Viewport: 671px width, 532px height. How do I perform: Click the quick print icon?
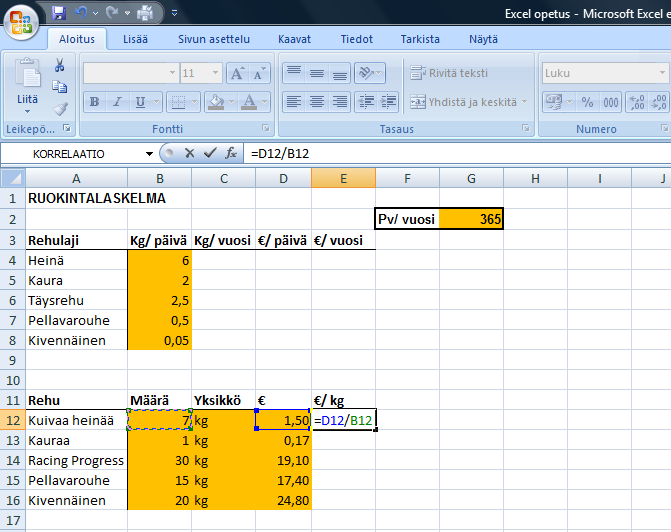(x=145, y=13)
